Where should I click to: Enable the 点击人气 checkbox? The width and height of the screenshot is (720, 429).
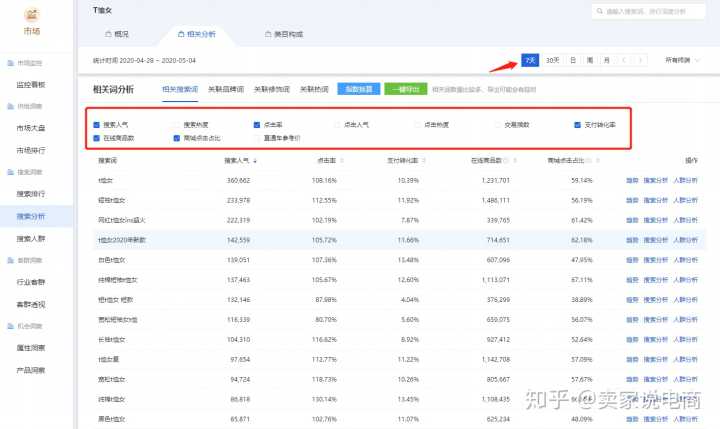(x=337, y=125)
